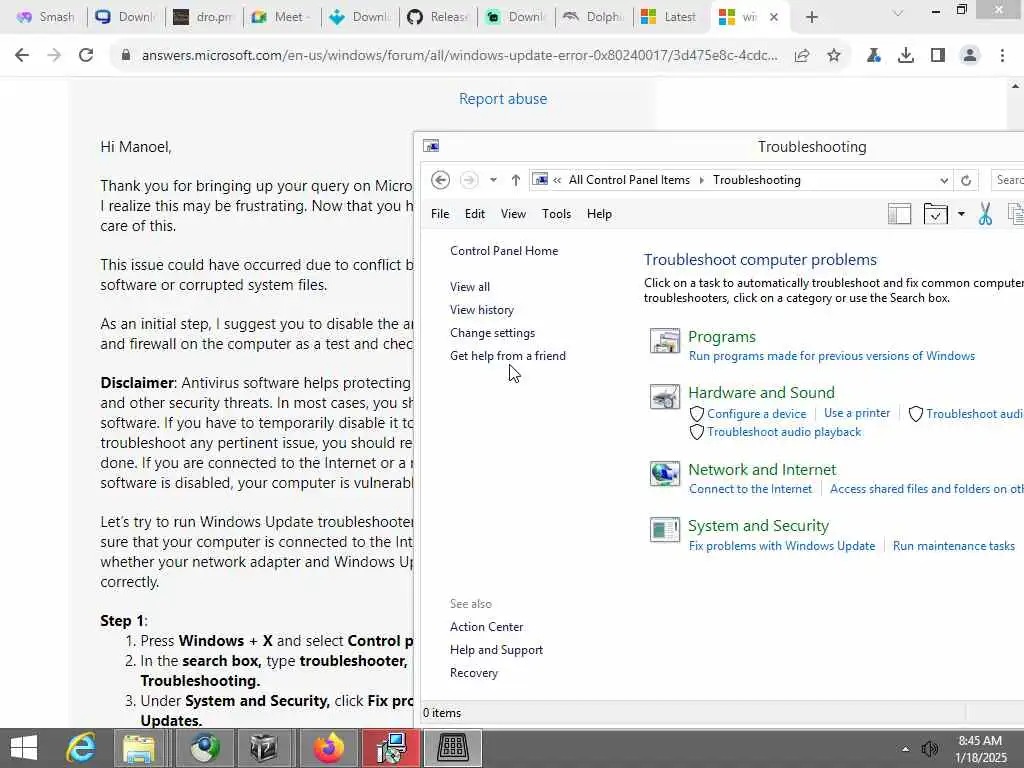Image resolution: width=1024 pixels, height=768 pixels.
Task: Click Troubleshoot audio playback
Action: pyautogui.click(x=784, y=432)
